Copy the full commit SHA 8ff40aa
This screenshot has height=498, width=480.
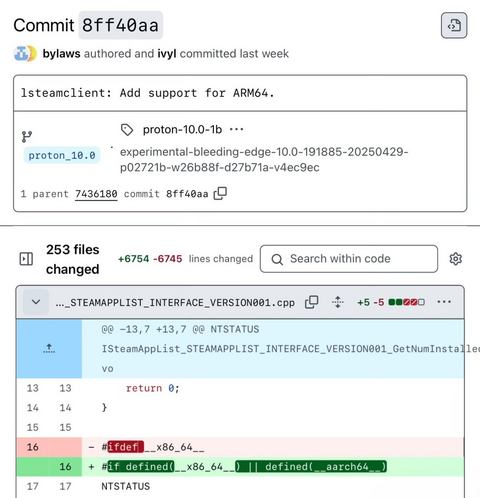pyautogui.click(x=220, y=193)
